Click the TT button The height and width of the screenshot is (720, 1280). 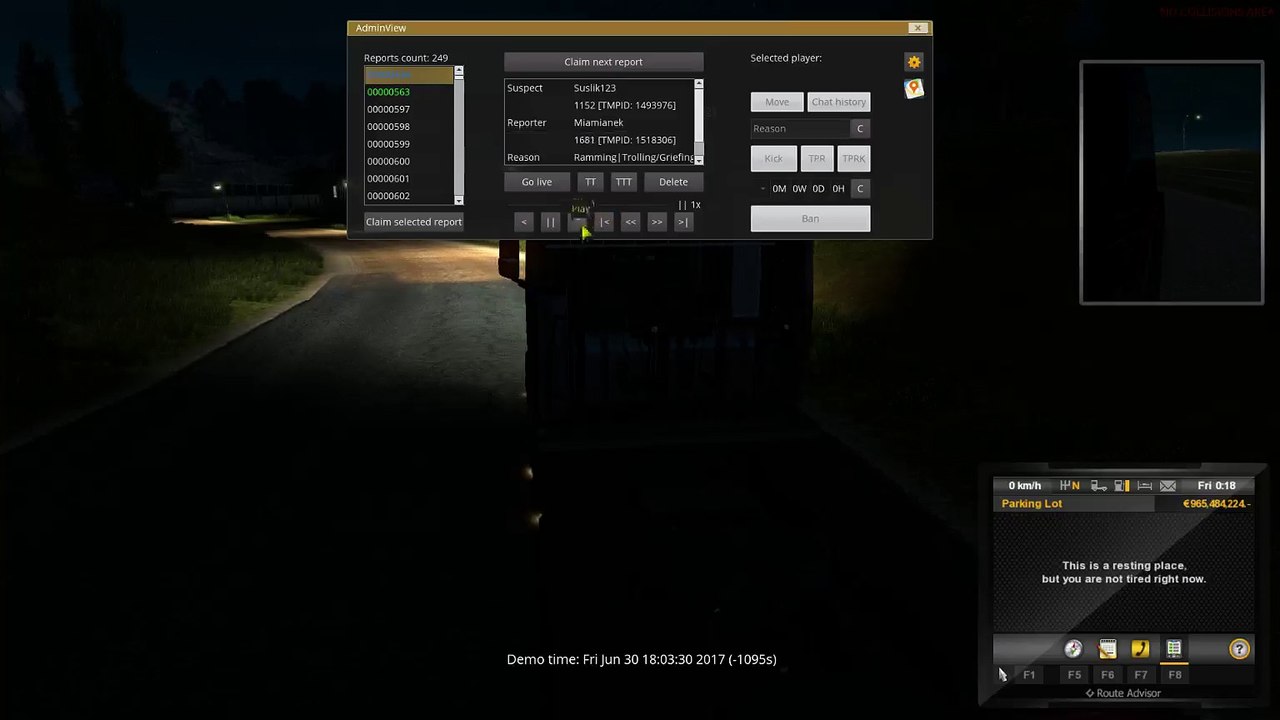click(590, 182)
